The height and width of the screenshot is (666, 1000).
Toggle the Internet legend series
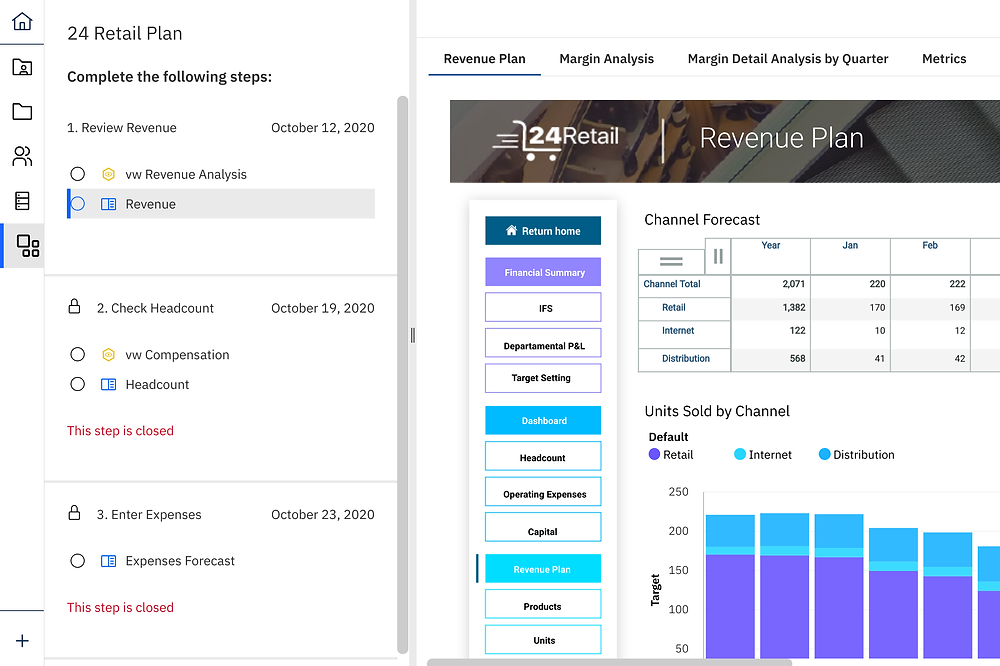[763, 455]
